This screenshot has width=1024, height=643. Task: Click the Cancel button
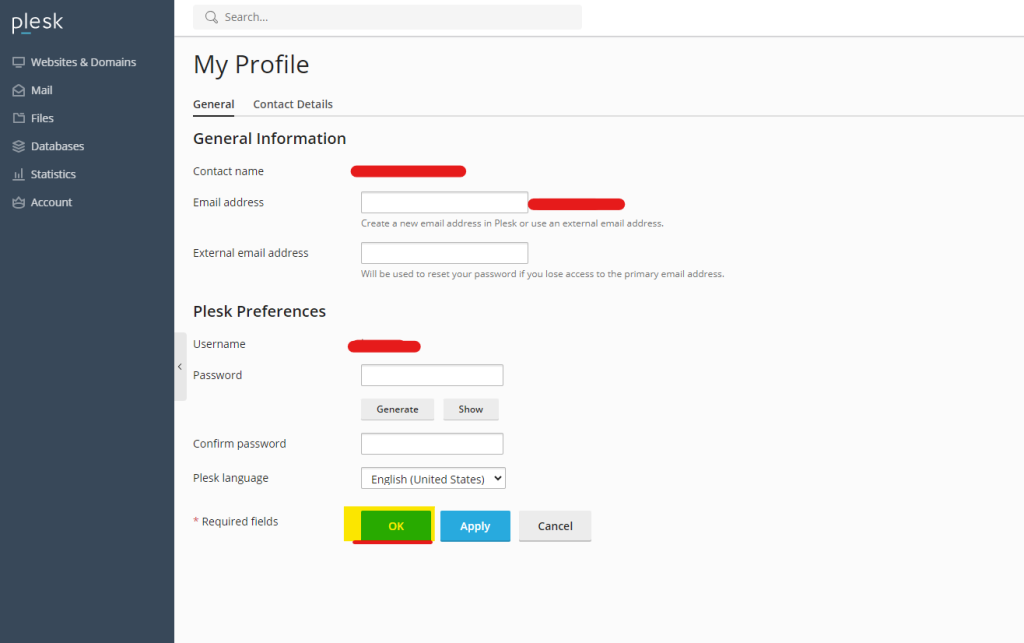point(555,526)
